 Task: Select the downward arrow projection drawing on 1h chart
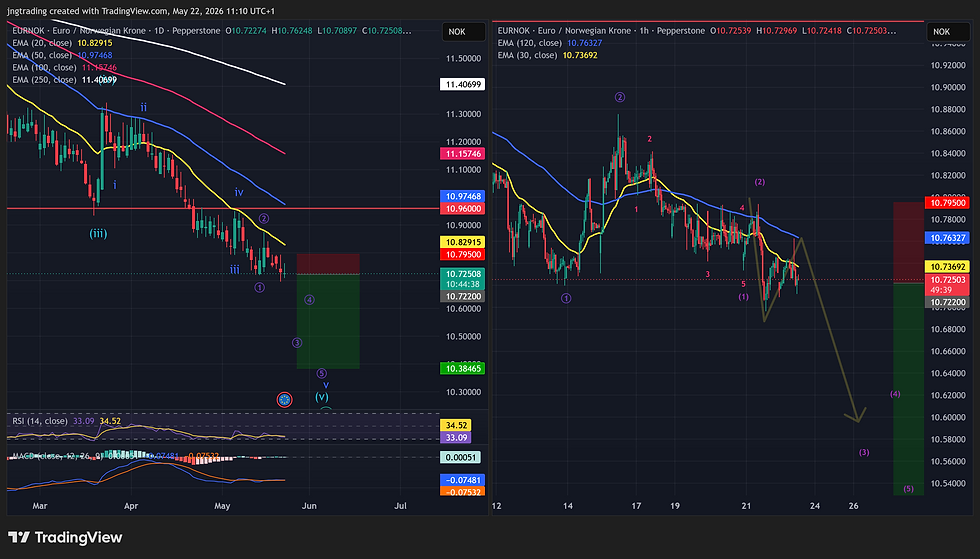point(832,330)
